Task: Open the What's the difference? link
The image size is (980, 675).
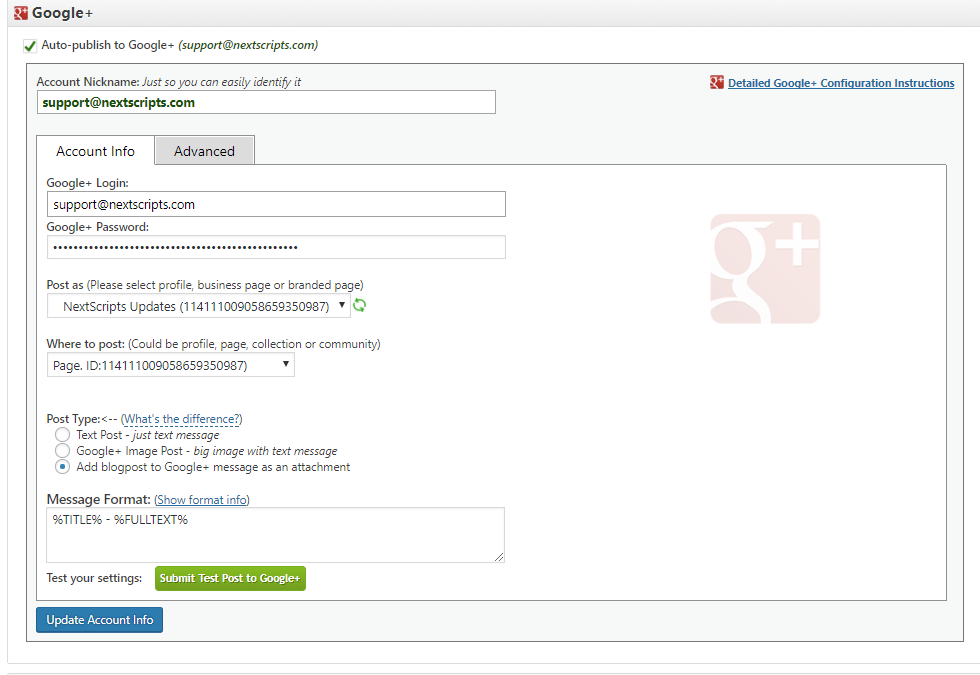Action: (x=181, y=419)
